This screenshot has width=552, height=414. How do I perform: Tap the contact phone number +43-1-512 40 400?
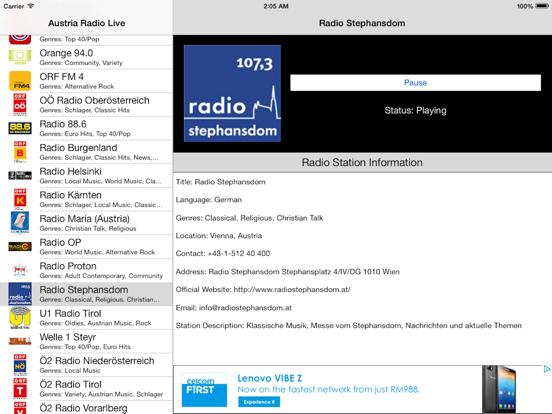coord(239,253)
